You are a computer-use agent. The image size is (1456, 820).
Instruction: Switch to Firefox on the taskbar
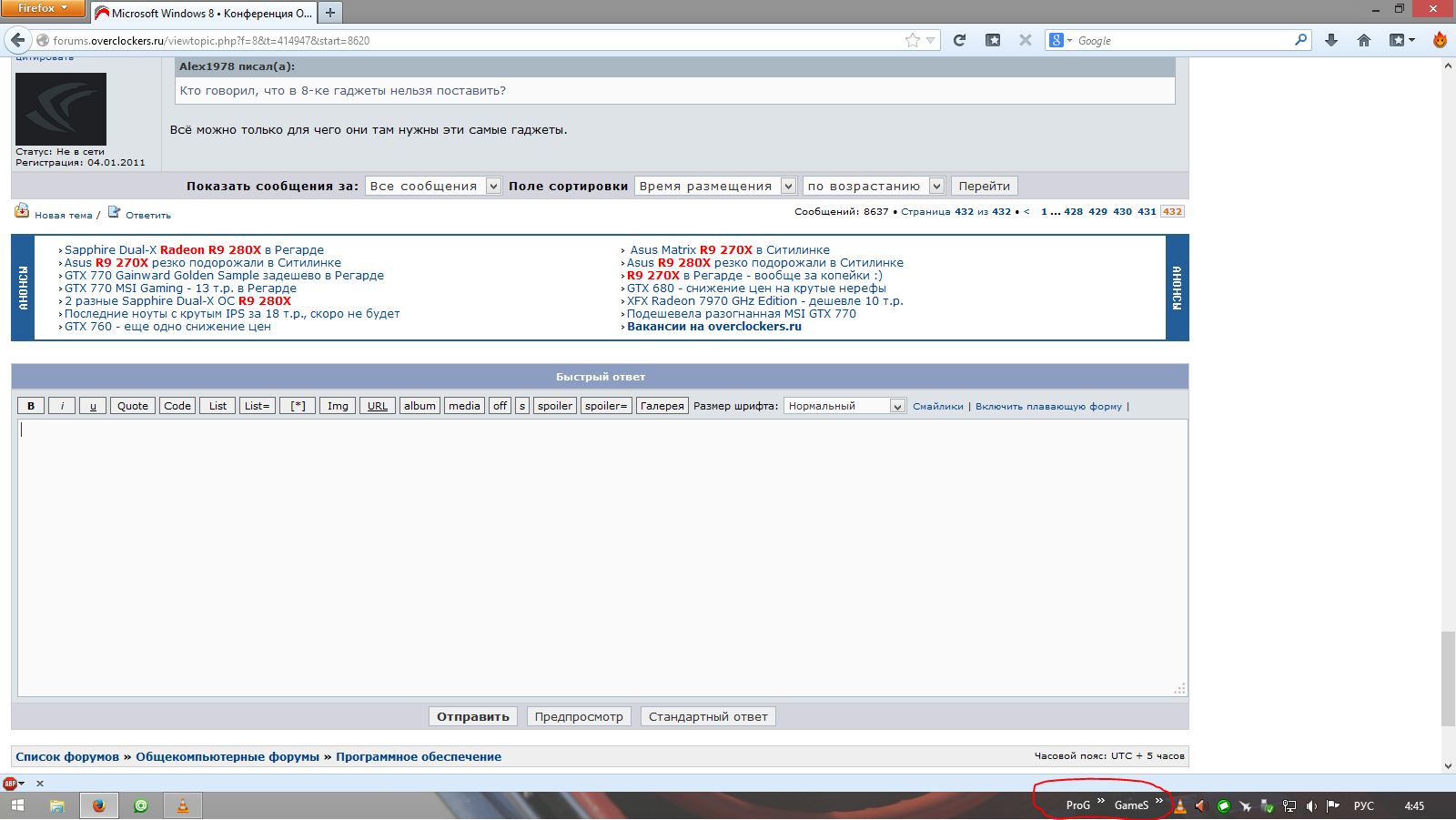(x=99, y=805)
